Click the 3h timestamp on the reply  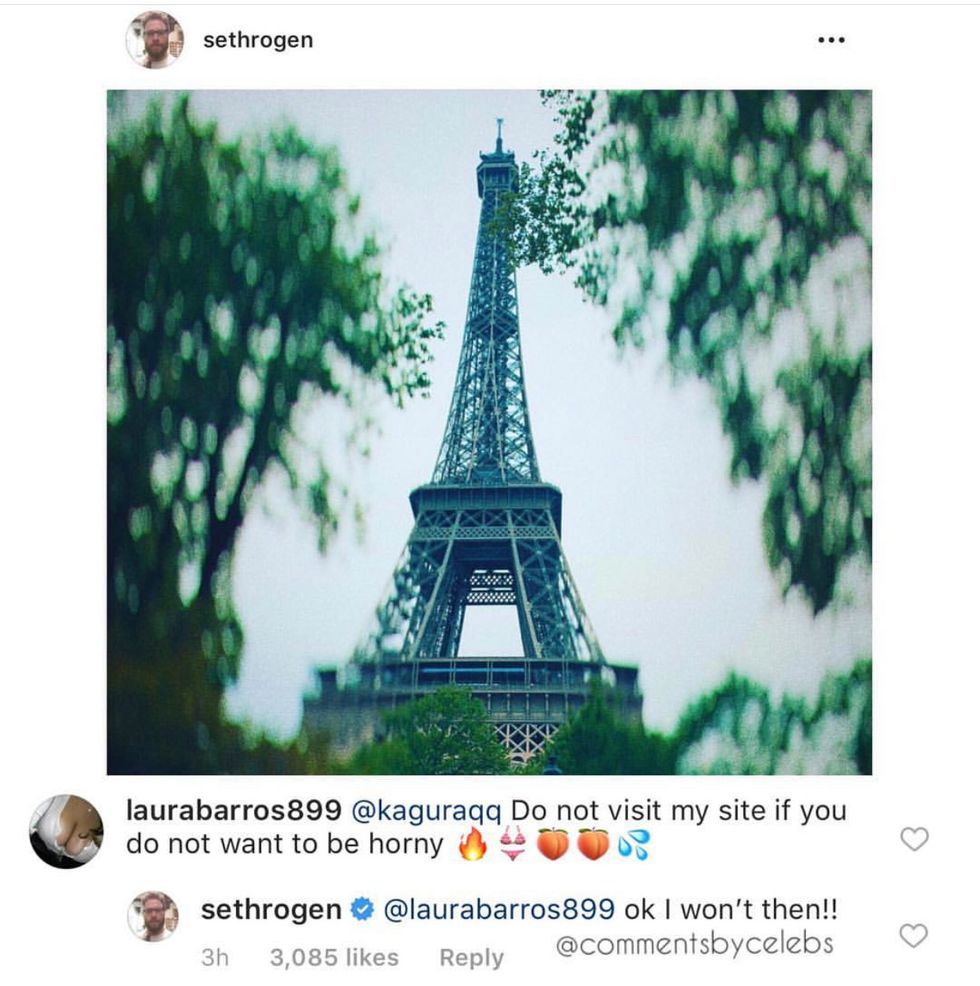click(x=214, y=957)
